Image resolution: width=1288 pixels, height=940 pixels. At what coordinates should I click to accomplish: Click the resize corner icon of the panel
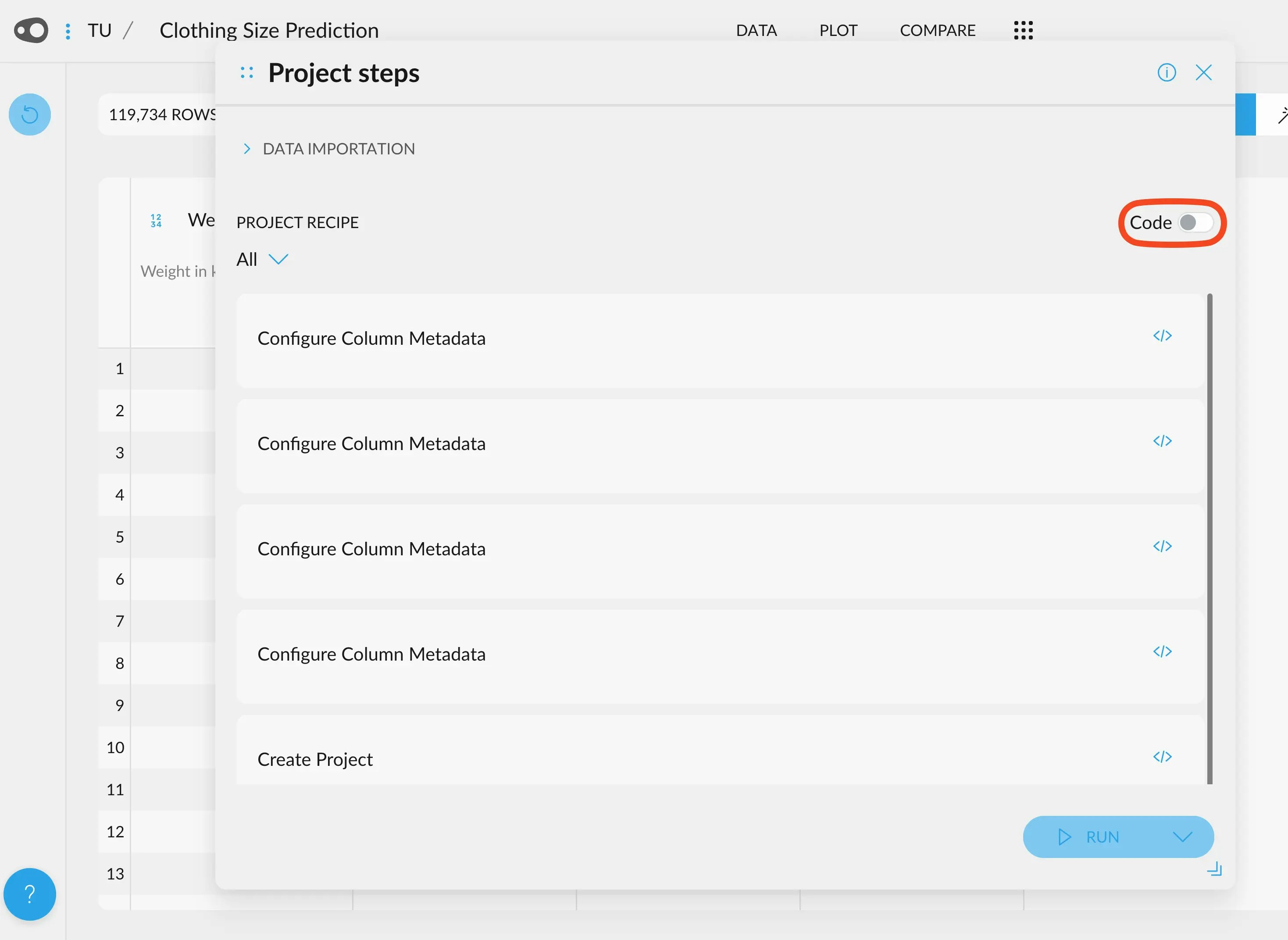coord(1214,869)
